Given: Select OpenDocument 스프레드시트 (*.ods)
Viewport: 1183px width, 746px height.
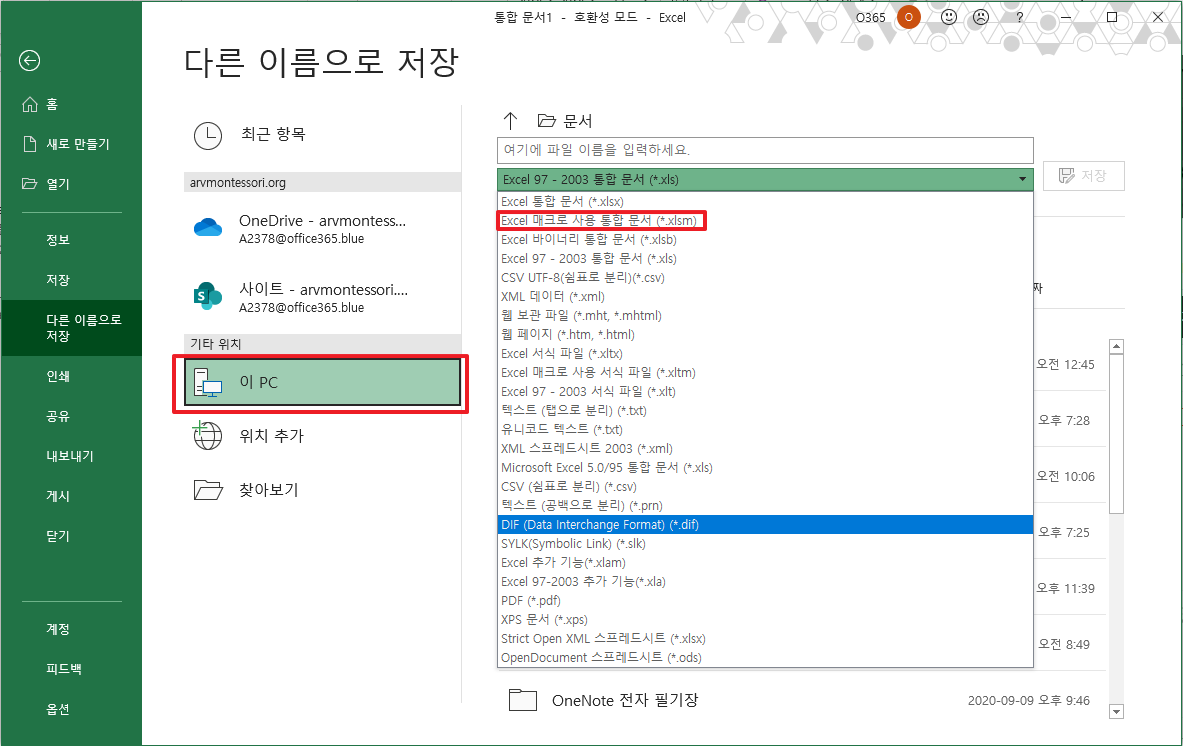Looking at the screenshot, I should [765, 658].
